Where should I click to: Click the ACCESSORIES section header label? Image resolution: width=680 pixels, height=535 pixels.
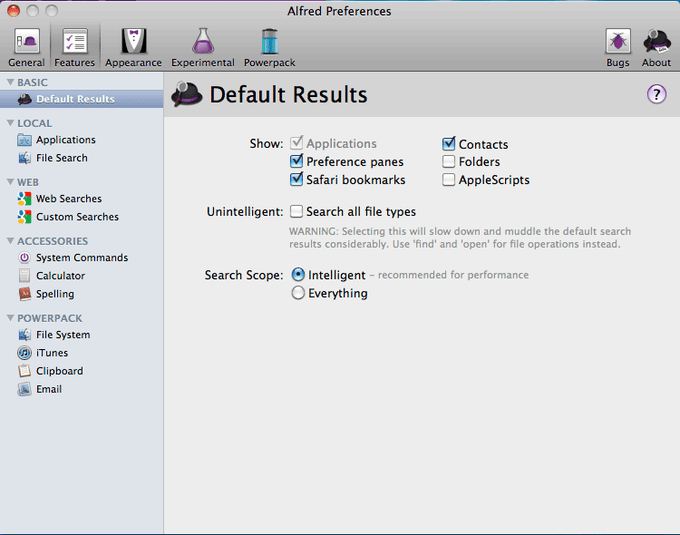pyautogui.click(x=52, y=241)
